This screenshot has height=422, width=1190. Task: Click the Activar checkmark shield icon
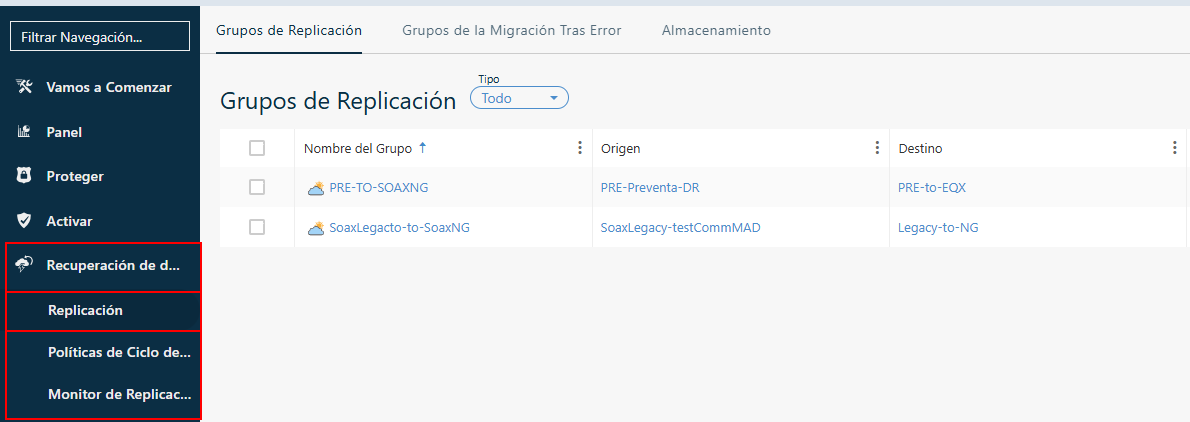25,221
